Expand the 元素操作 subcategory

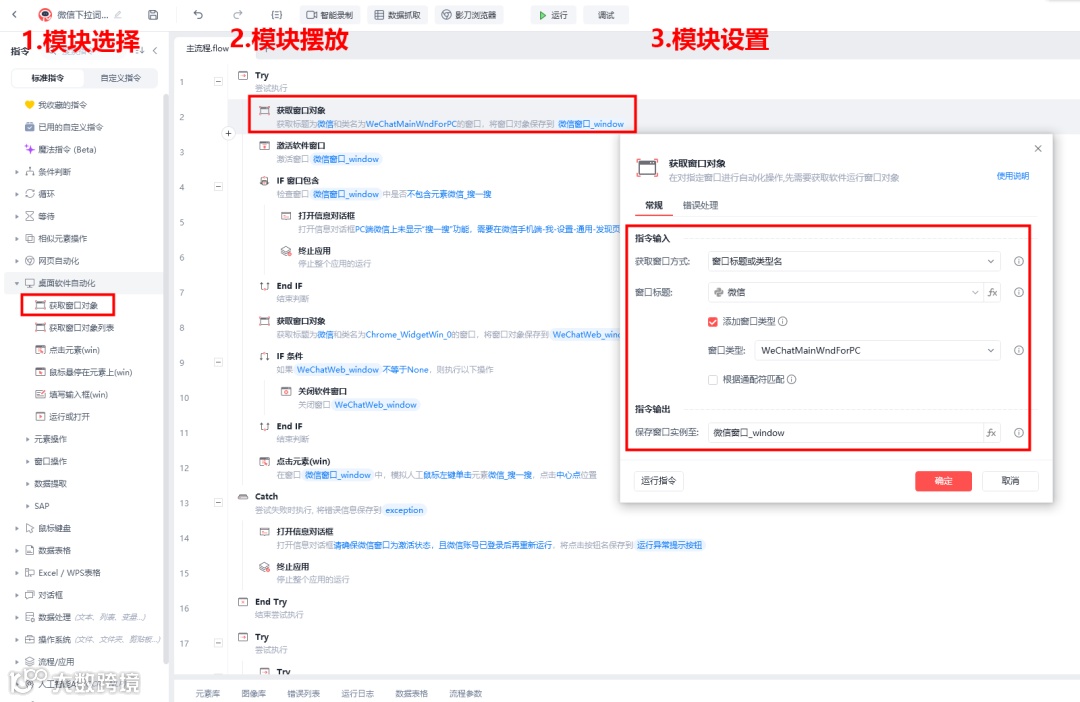[x=28, y=439]
